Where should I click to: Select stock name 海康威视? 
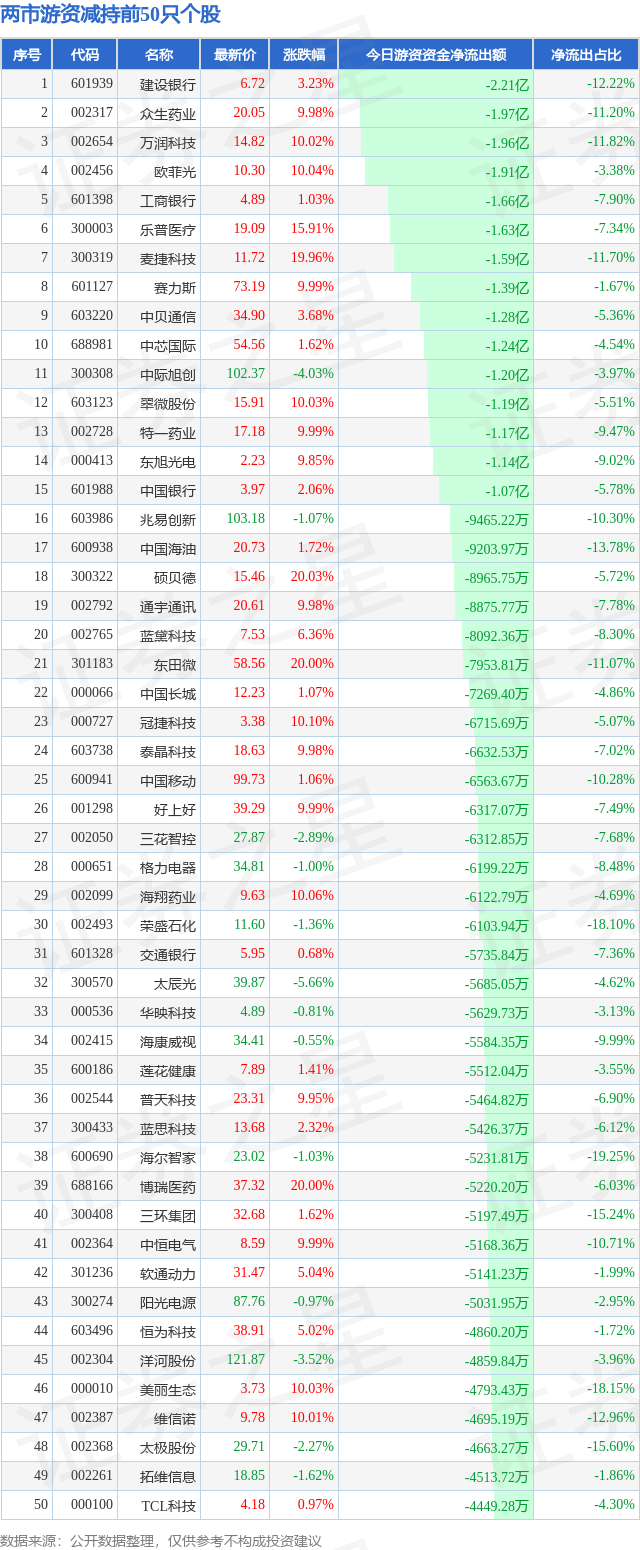pos(168,1042)
